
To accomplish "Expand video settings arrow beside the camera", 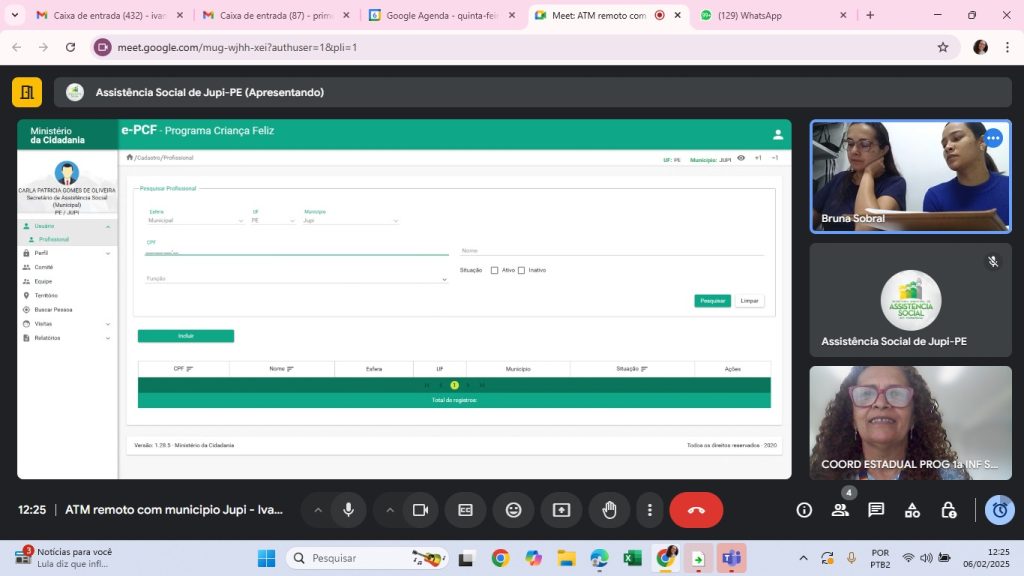I will point(390,510).
